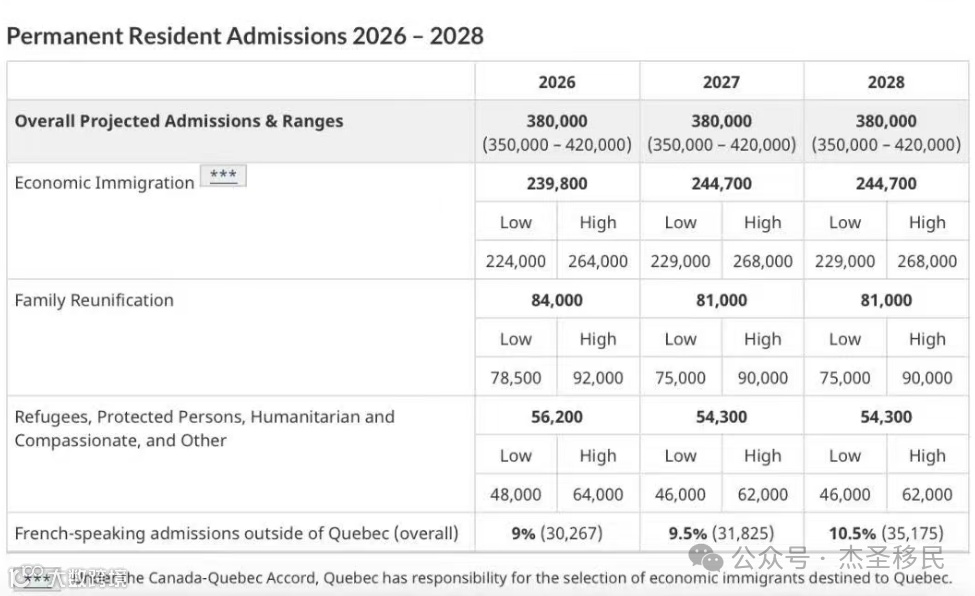Click the 2027 column header

pyautogui.click(x=721, y=82)
